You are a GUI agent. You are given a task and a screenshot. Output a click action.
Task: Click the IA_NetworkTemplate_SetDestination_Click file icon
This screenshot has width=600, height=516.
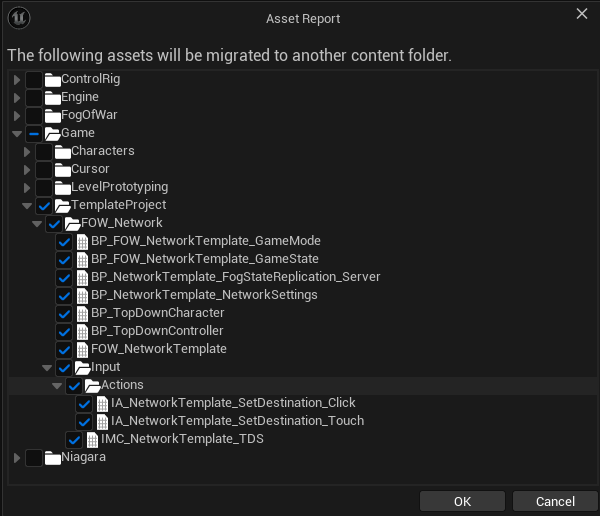click(x=102, y=403)
